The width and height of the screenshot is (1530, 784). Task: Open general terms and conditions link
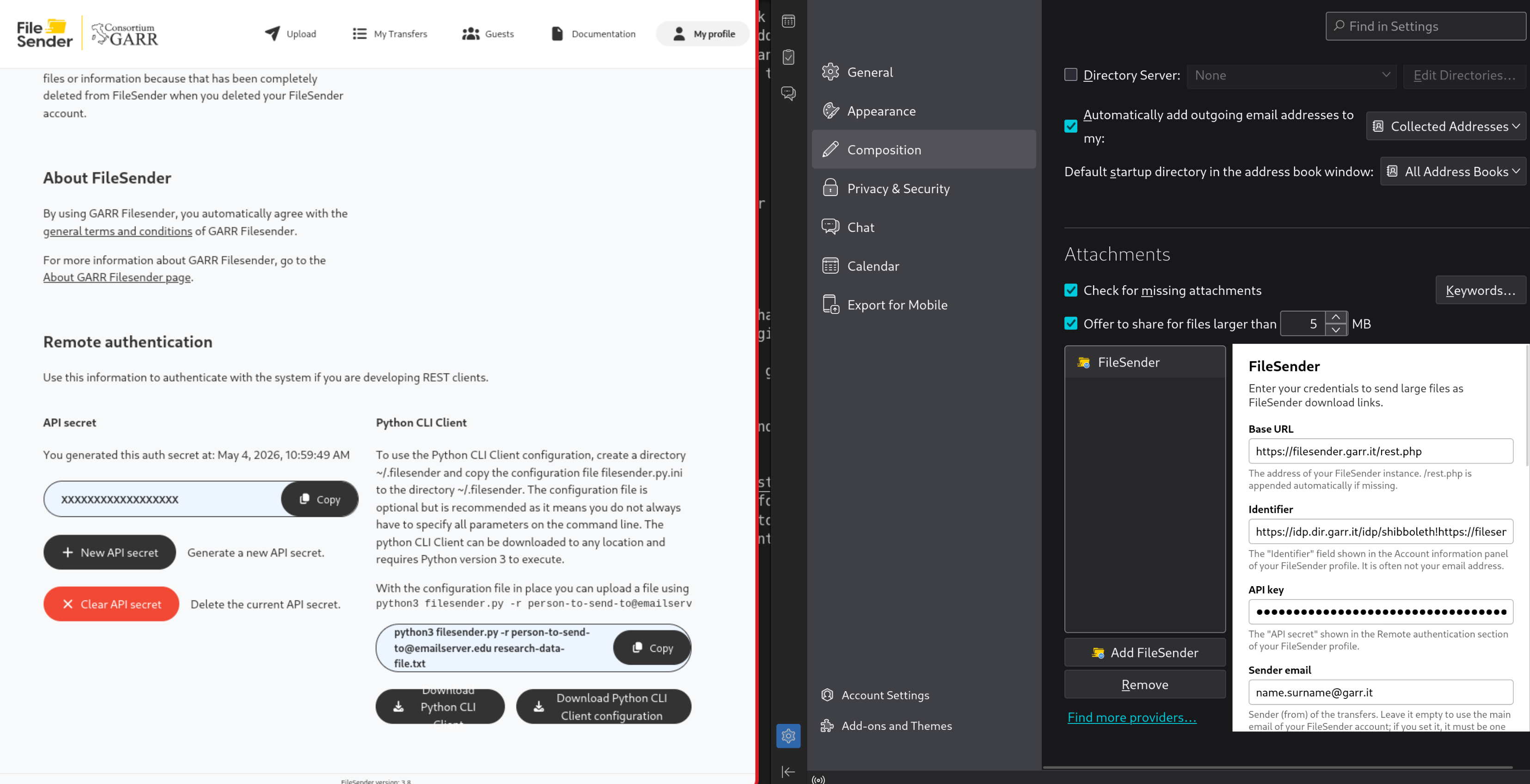click(117, 231)
